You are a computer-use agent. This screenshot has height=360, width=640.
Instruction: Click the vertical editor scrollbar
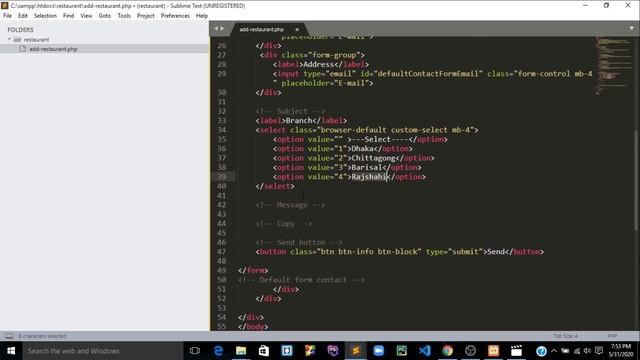[637, 180]
